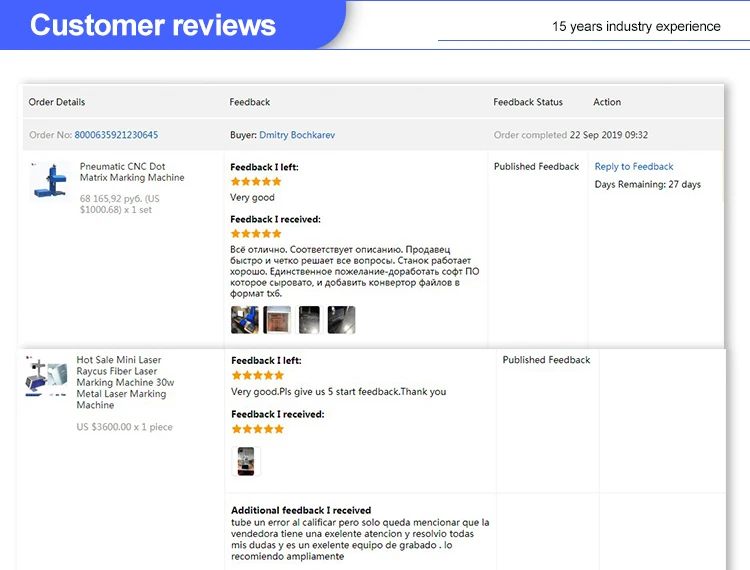
Task: Open the laser machine review photo thumbnail
Action: (x=246, y=461)
